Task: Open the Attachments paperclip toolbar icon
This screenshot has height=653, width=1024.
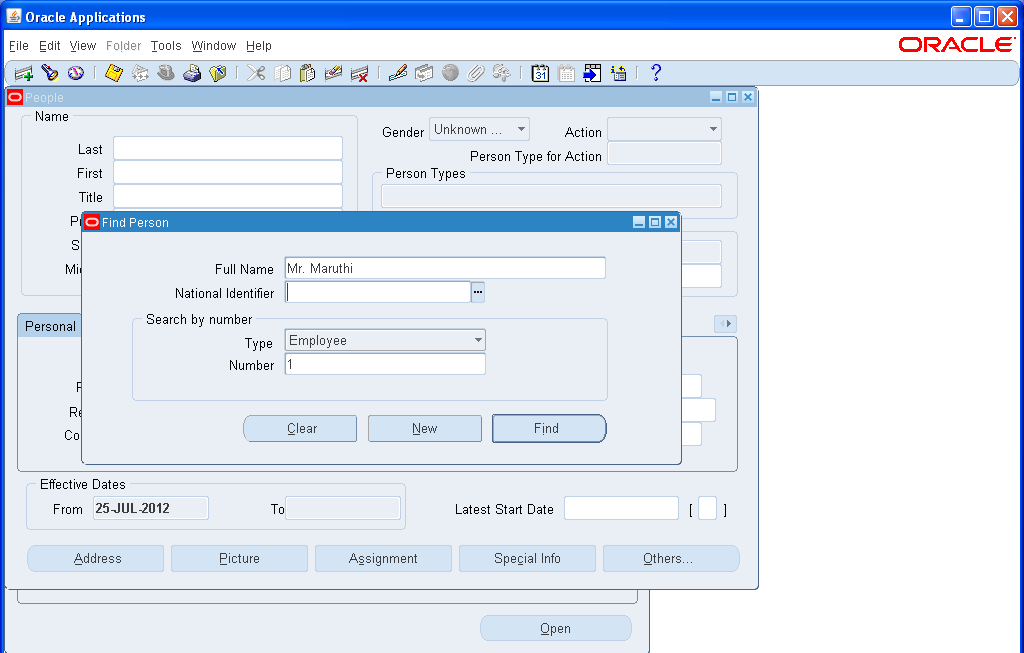Action: (x=476, y=73)
